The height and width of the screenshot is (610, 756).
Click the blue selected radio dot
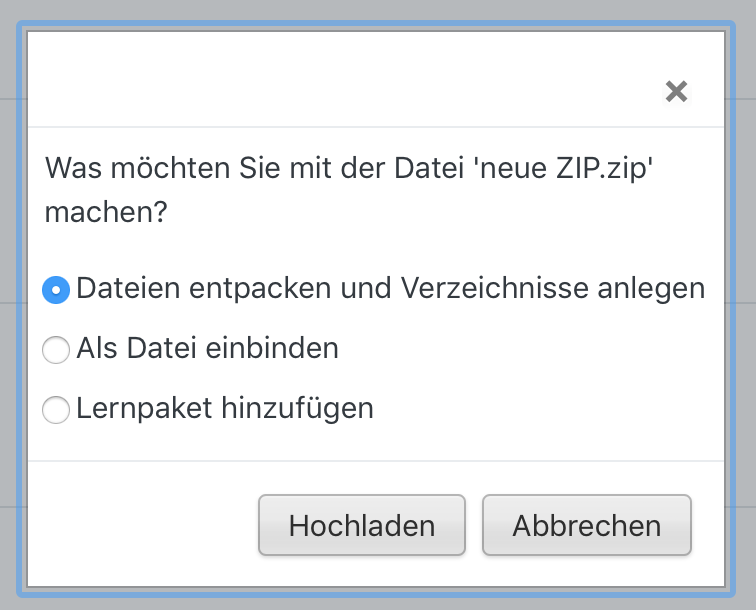(56, 290)
